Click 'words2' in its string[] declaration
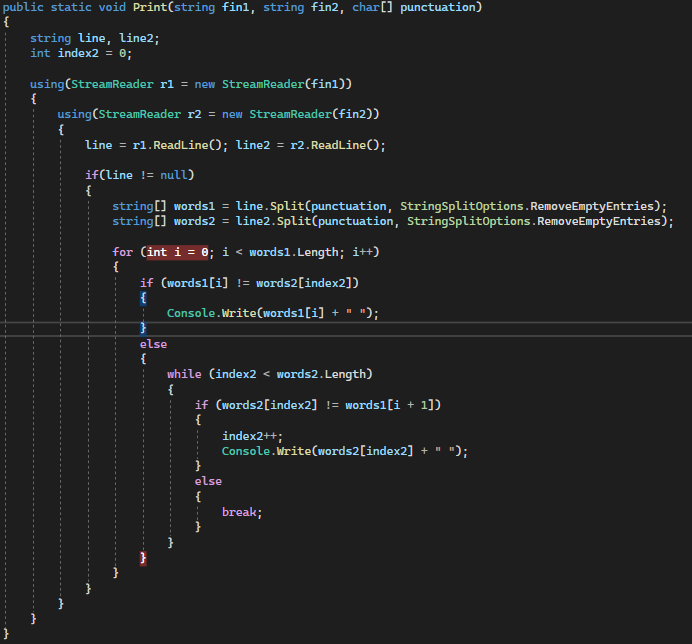The height and width of the screenshot is (644, 692). (194, 221)
